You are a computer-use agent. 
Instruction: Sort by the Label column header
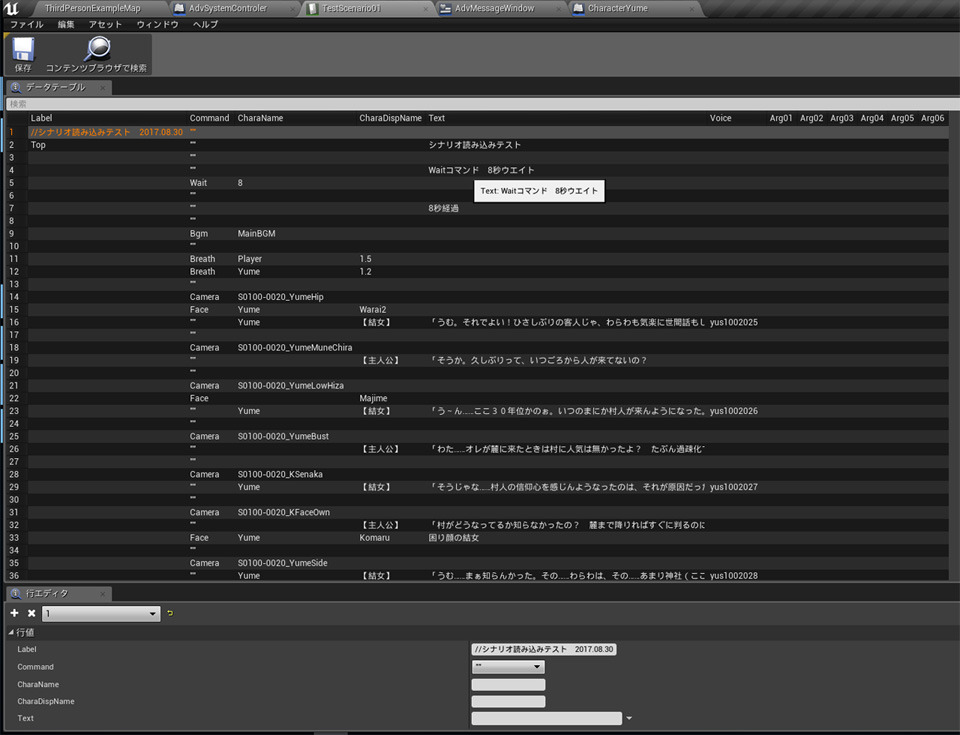42,118
